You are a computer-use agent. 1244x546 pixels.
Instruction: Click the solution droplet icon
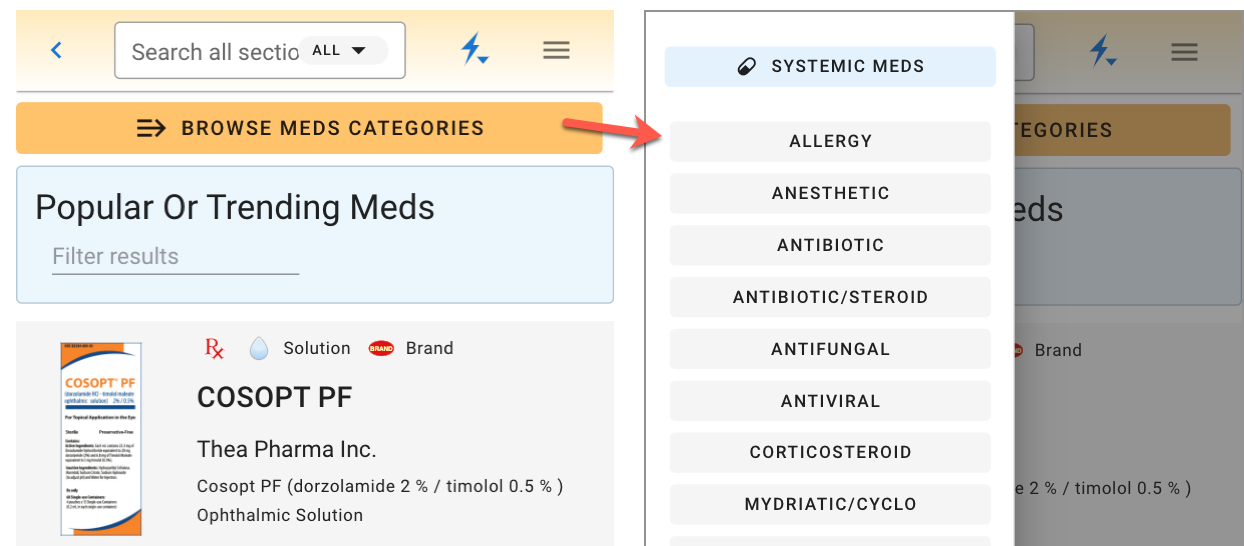[x=259, y=348]
